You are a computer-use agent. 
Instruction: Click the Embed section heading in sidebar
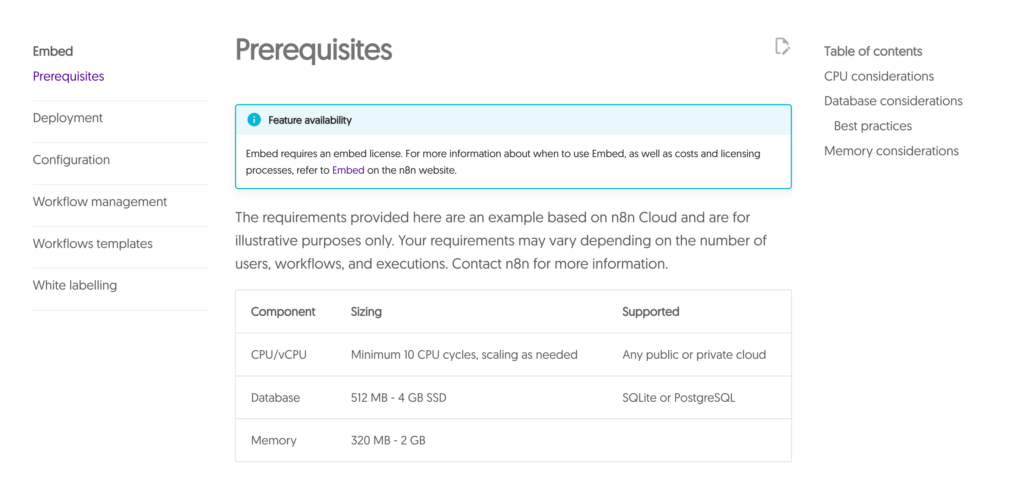tap(53, 51)
